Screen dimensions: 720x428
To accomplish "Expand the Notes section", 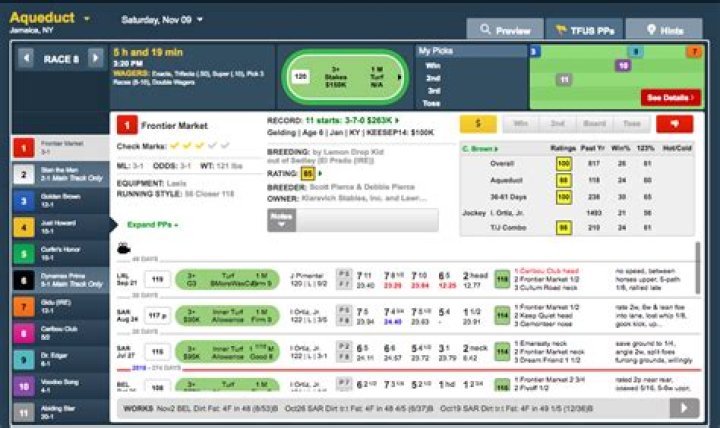I will pos(282,220).
